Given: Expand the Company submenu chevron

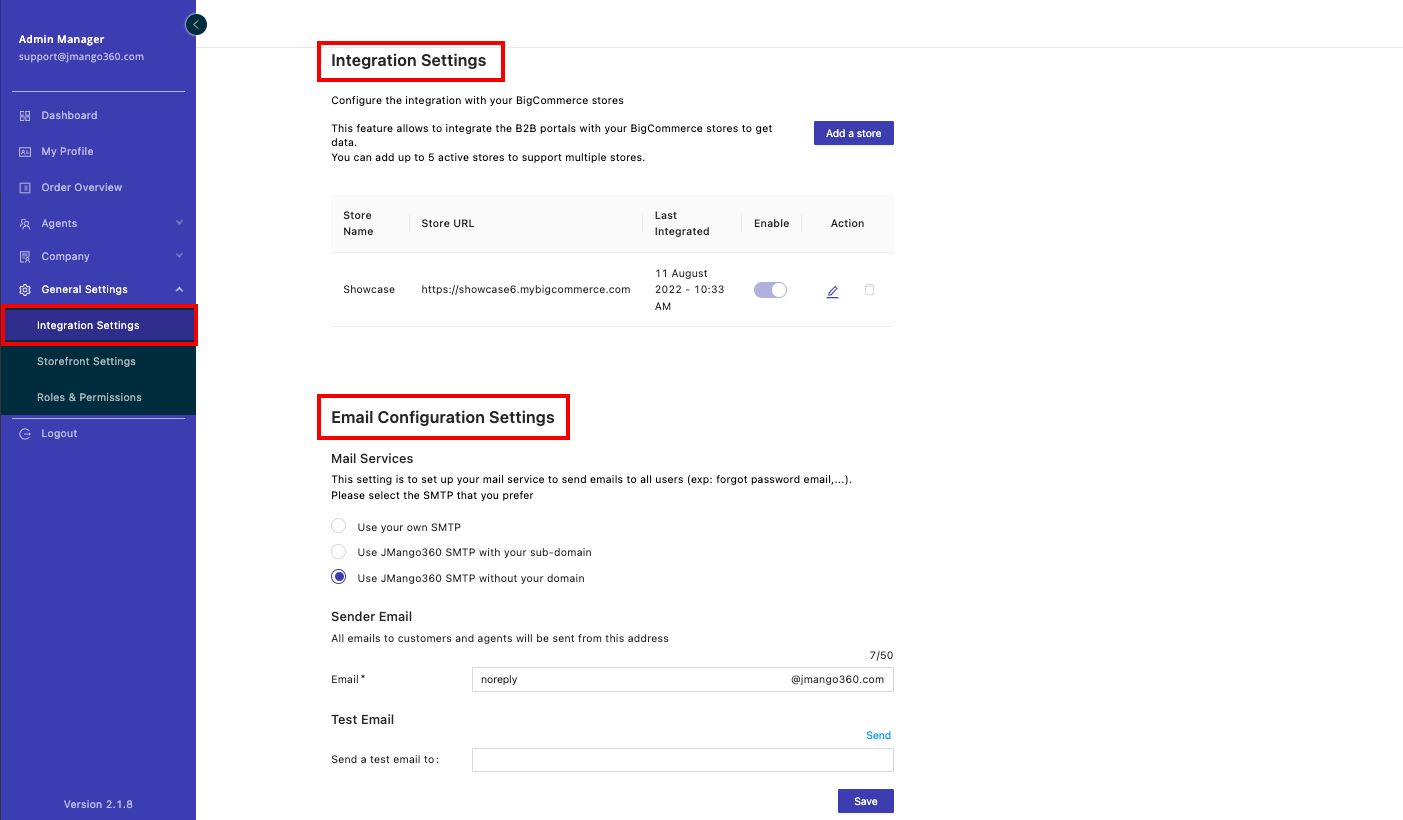Looking at the screenshot, I should click(x=179, y=256).
